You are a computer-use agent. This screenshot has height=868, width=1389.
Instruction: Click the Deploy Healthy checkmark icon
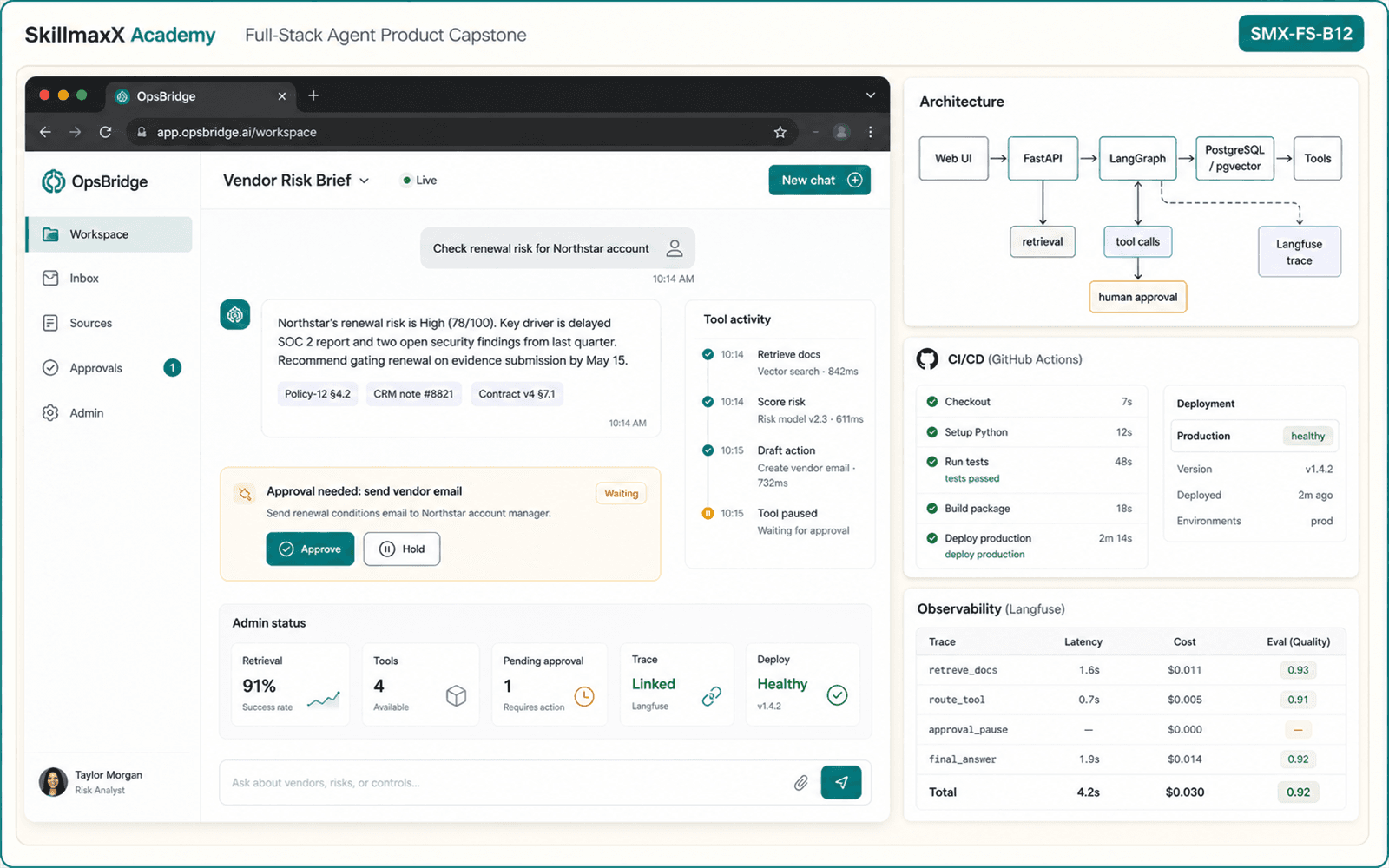point(837,695)
